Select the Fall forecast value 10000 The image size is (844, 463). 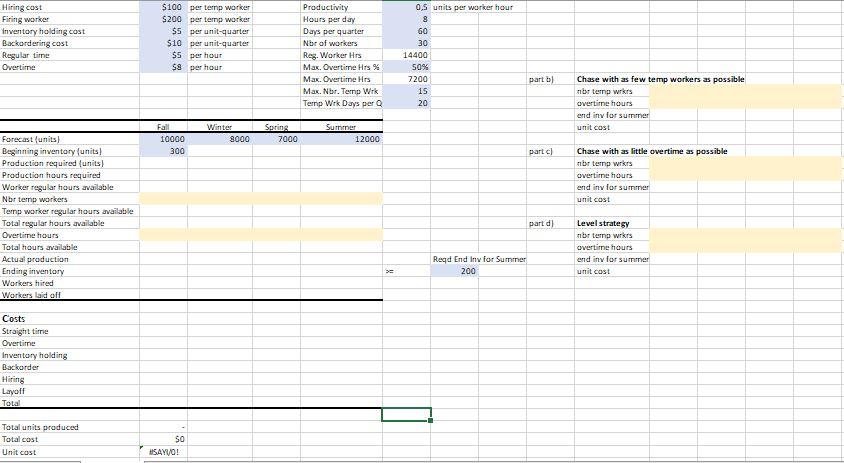[164, 139]
